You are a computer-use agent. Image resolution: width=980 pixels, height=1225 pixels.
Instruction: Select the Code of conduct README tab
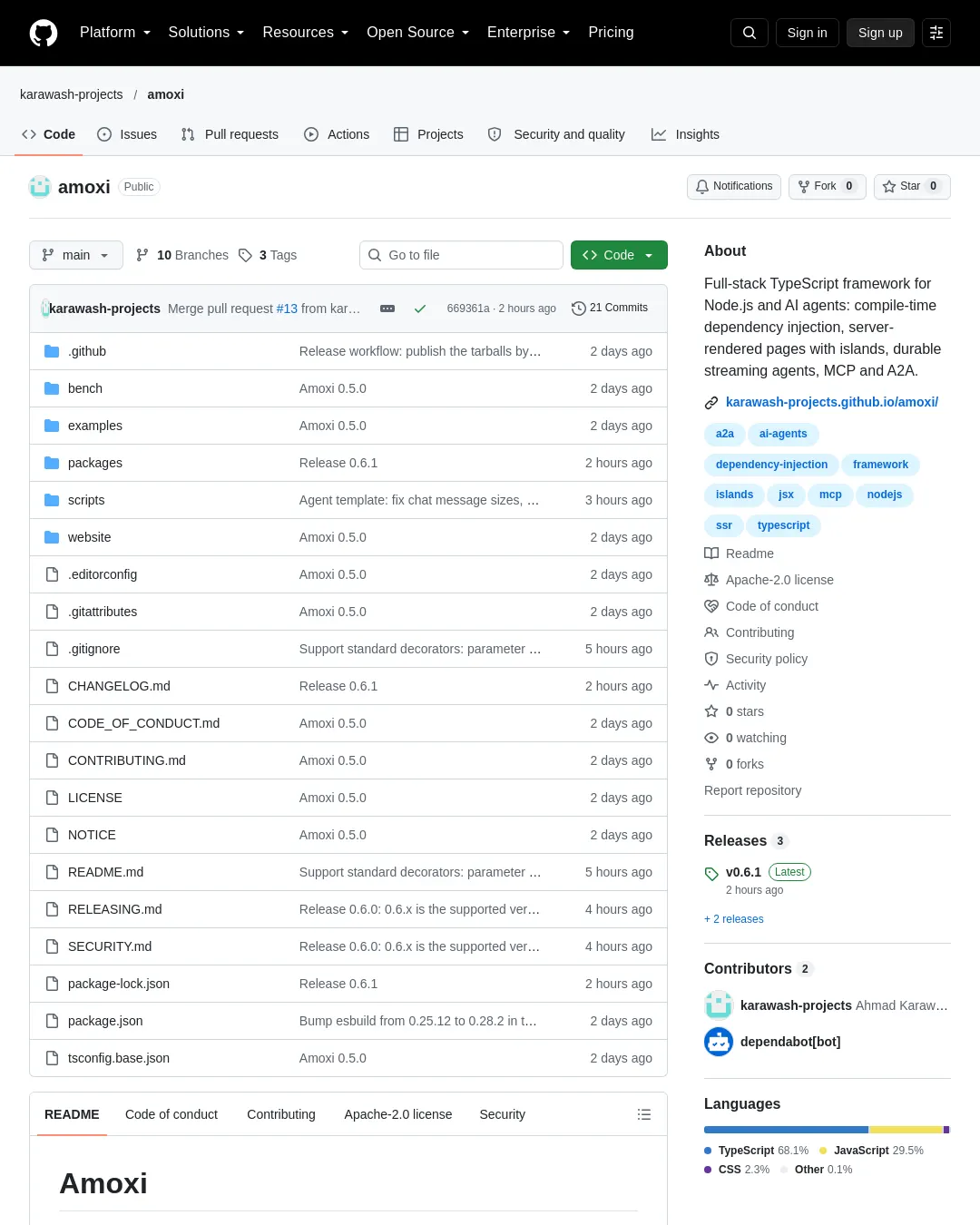pos(171,1114)
